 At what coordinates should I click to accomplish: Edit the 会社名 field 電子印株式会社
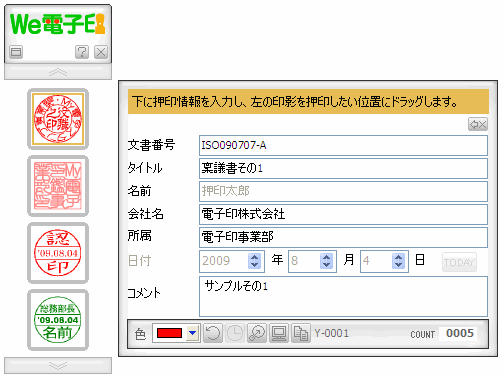coord(343,214)
